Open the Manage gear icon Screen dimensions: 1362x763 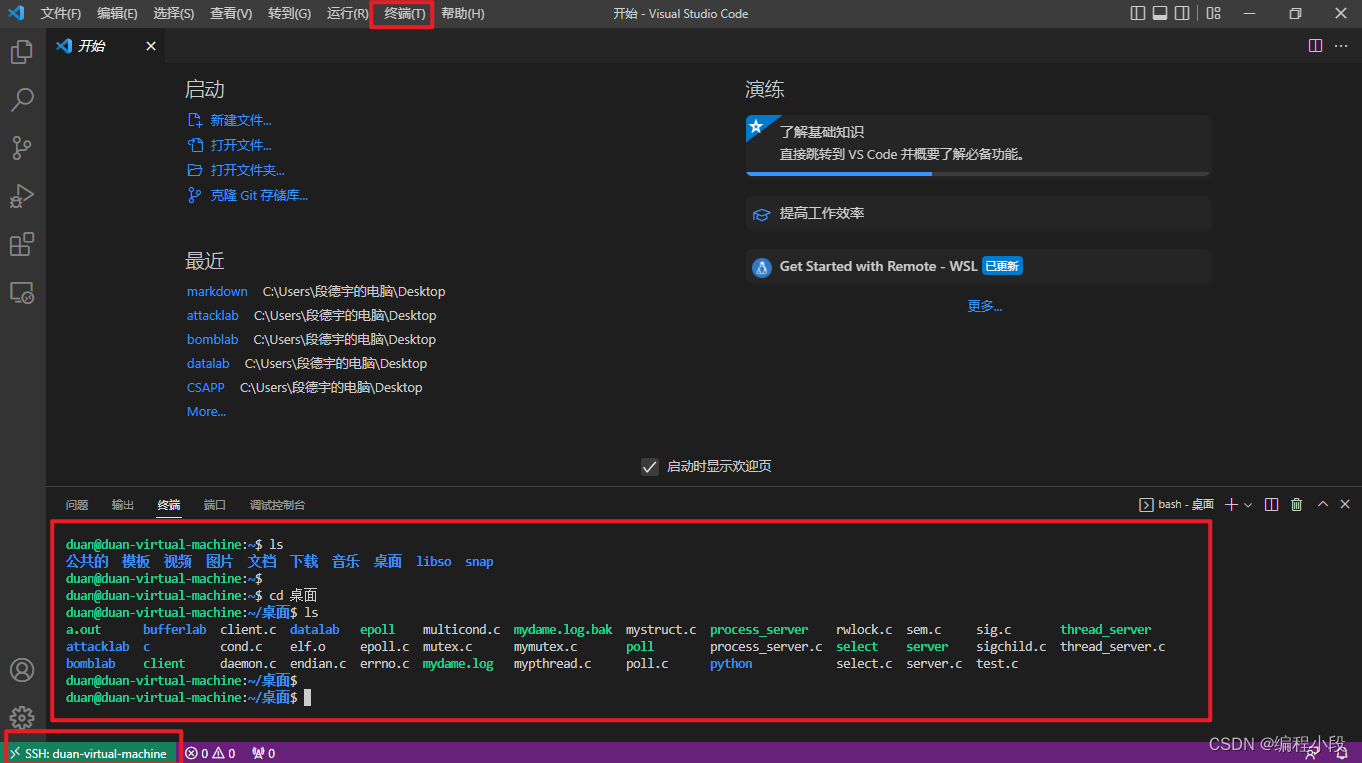(22, 717)
